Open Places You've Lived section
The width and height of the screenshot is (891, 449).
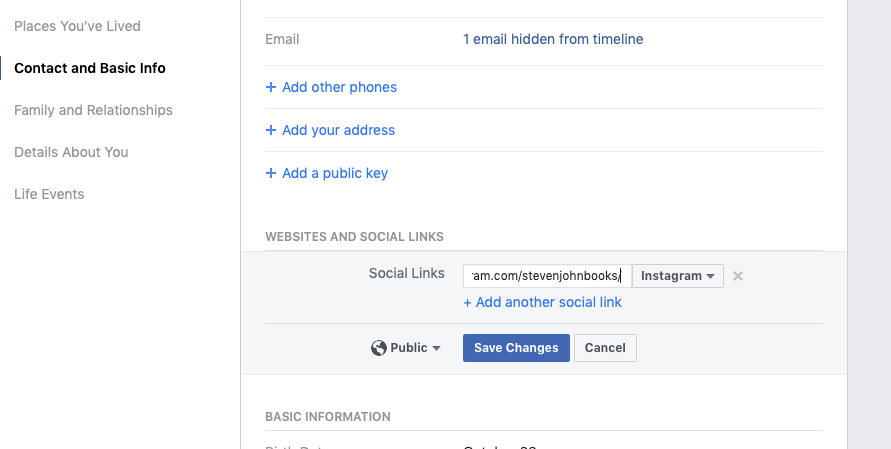tap(77, 26)
